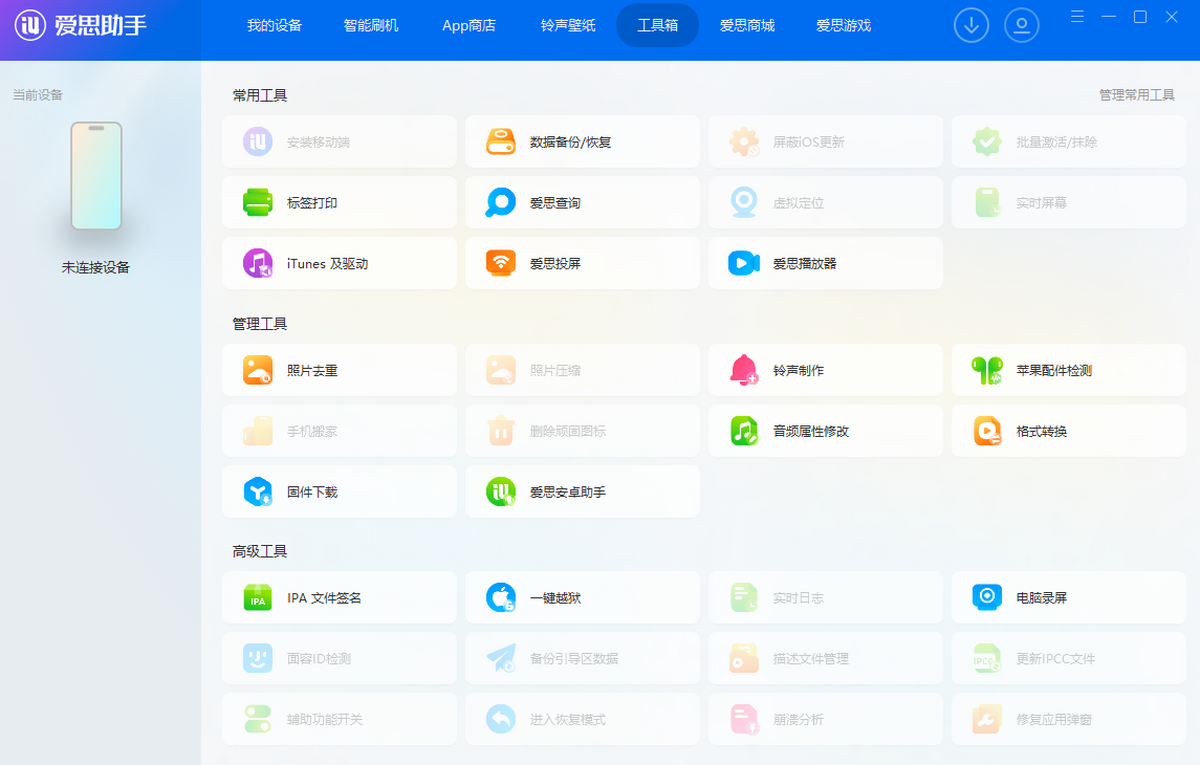Open the 安装移动端 tool icon
Screen dimensions: 1200x765
258,141
